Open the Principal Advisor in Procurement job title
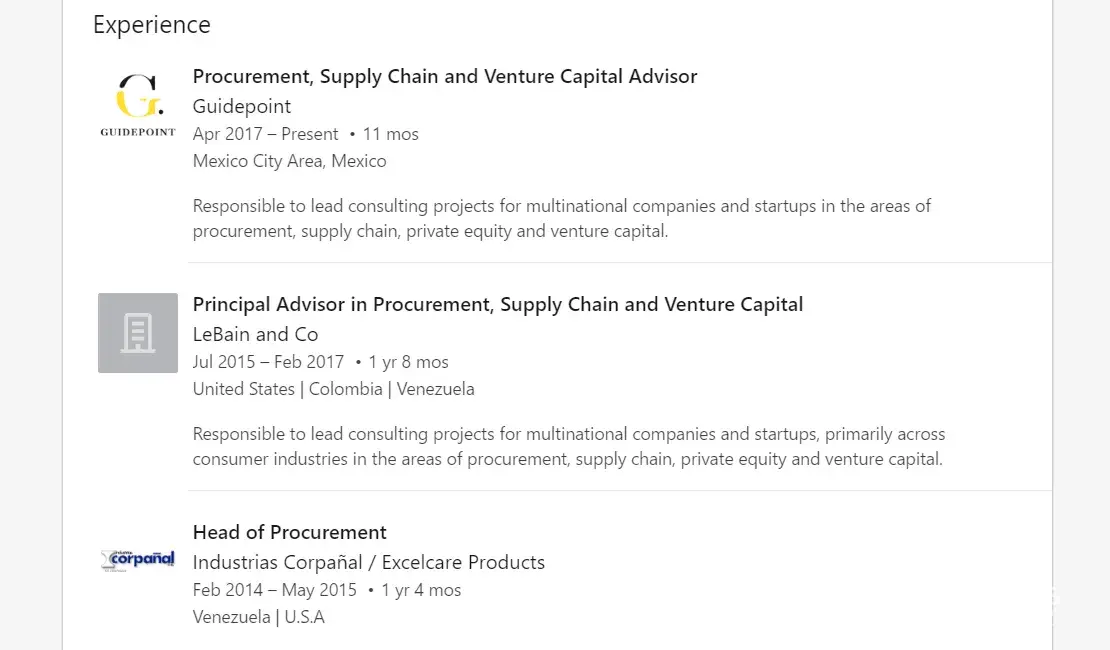 coord(498,305)
